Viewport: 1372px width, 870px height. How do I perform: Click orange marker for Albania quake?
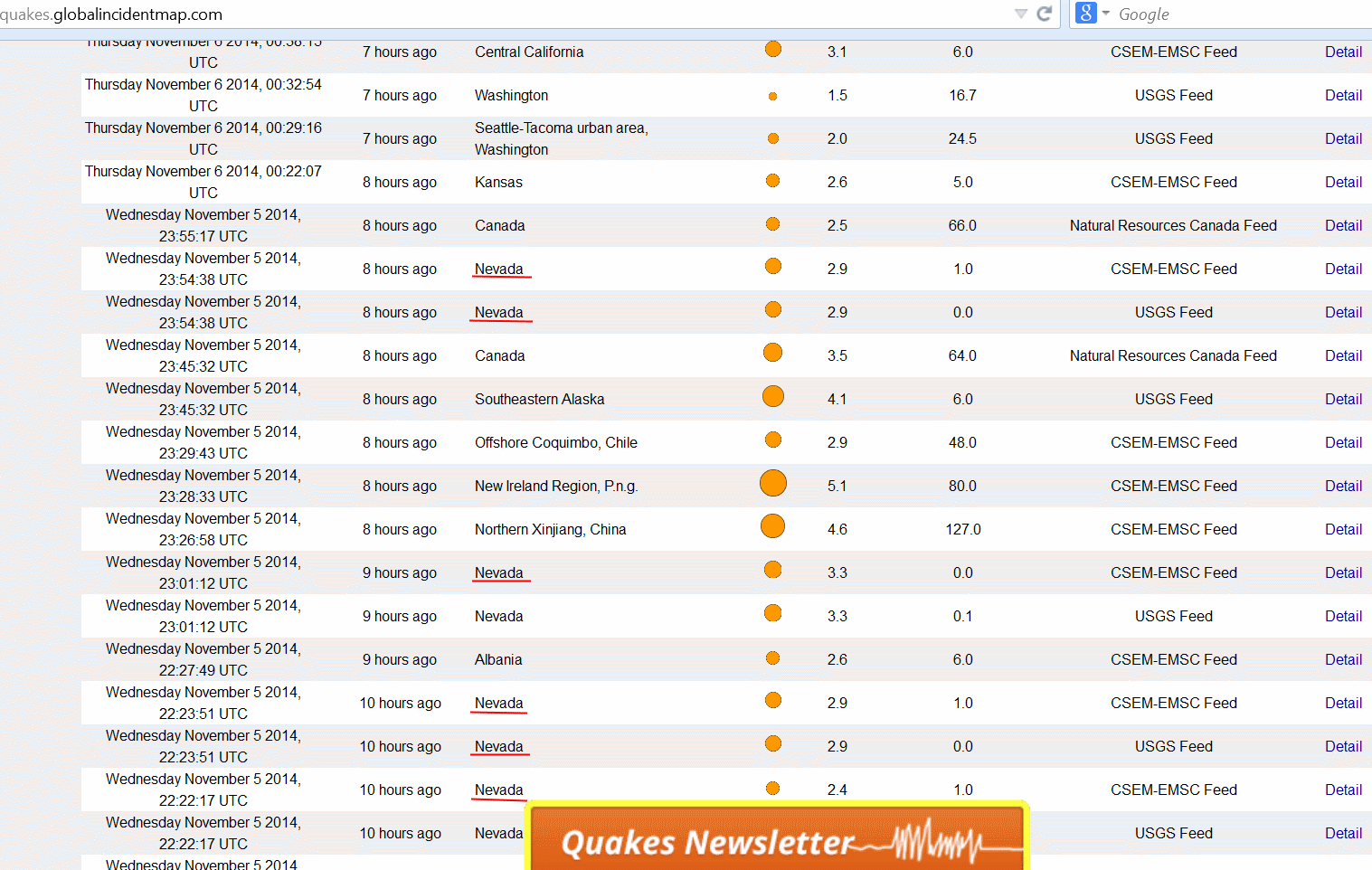(773, 658)
